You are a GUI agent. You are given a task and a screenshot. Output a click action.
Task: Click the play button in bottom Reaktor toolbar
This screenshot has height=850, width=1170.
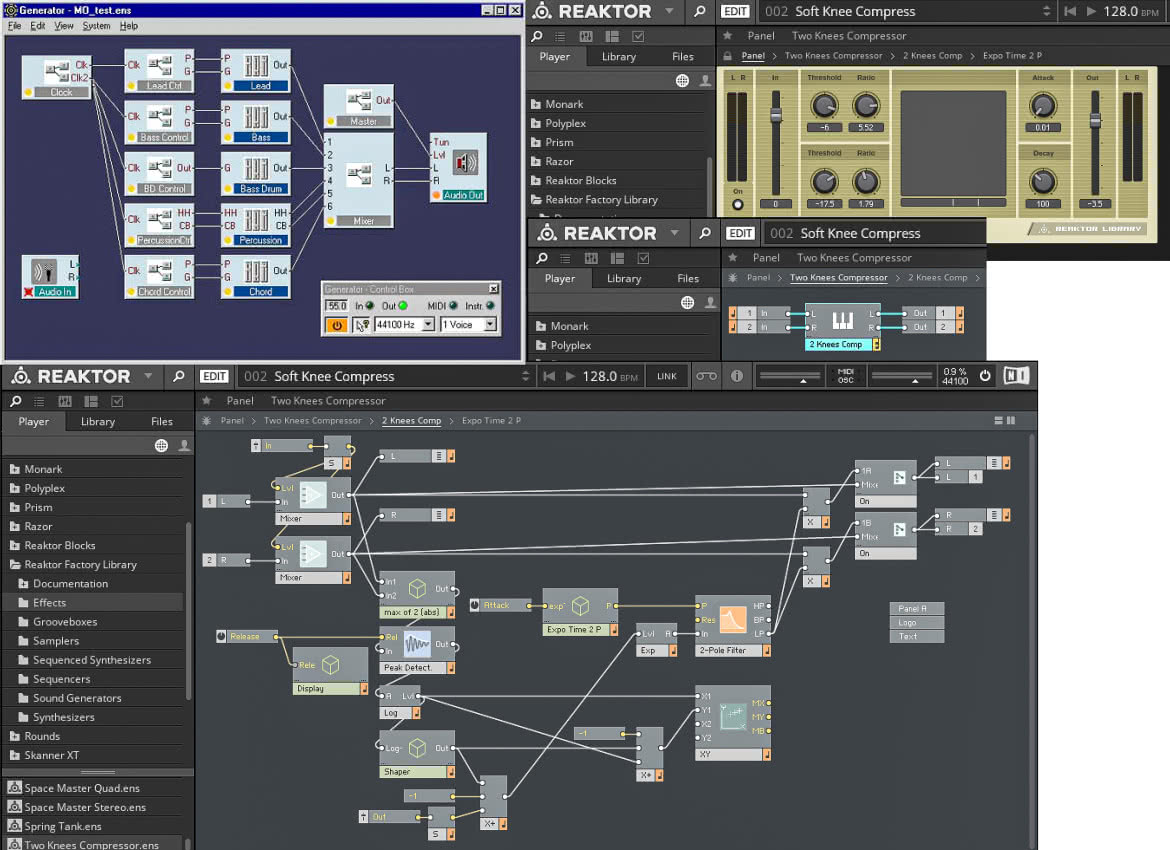[570, 376]
